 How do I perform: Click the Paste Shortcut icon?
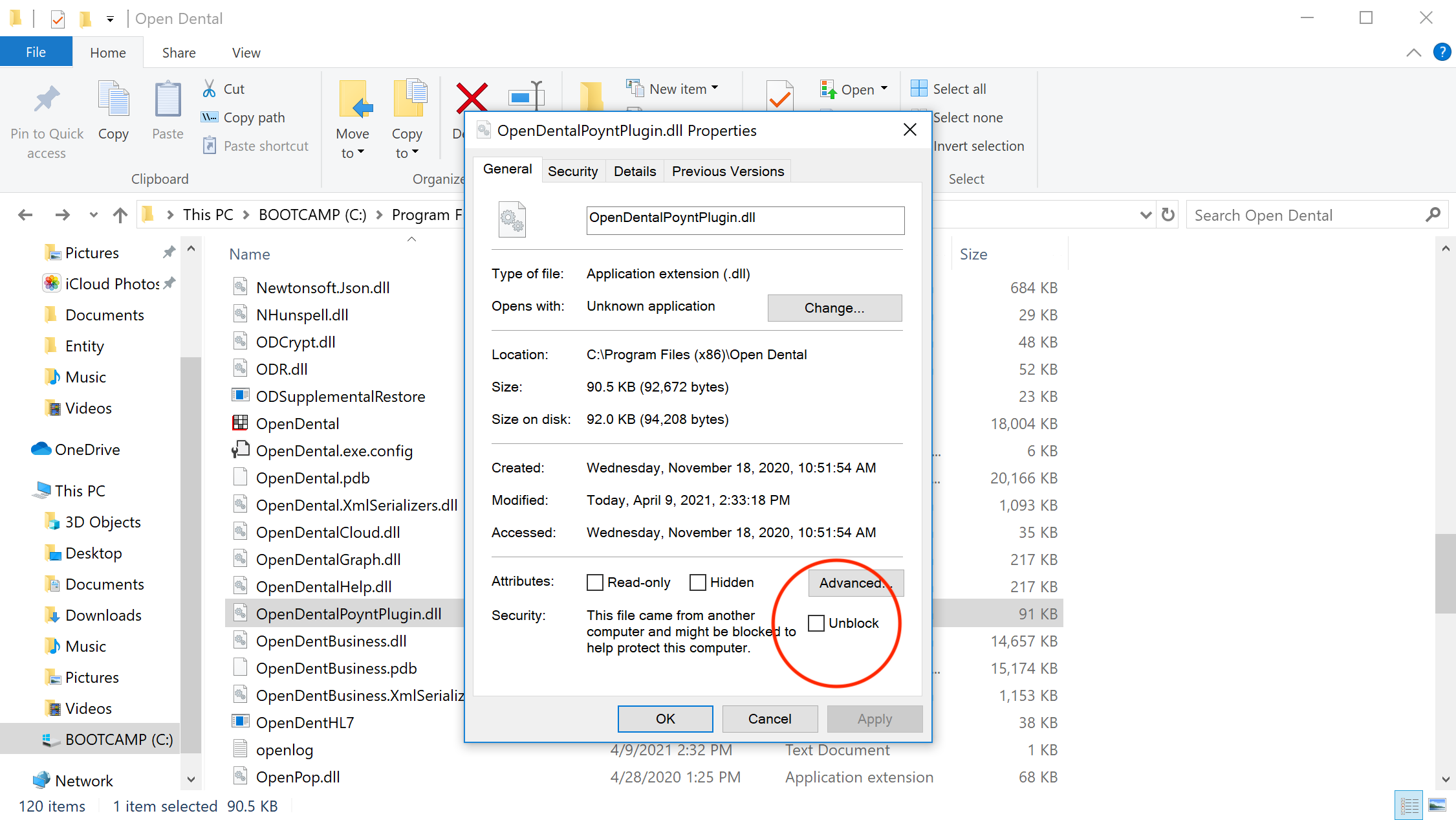(209, 145)
